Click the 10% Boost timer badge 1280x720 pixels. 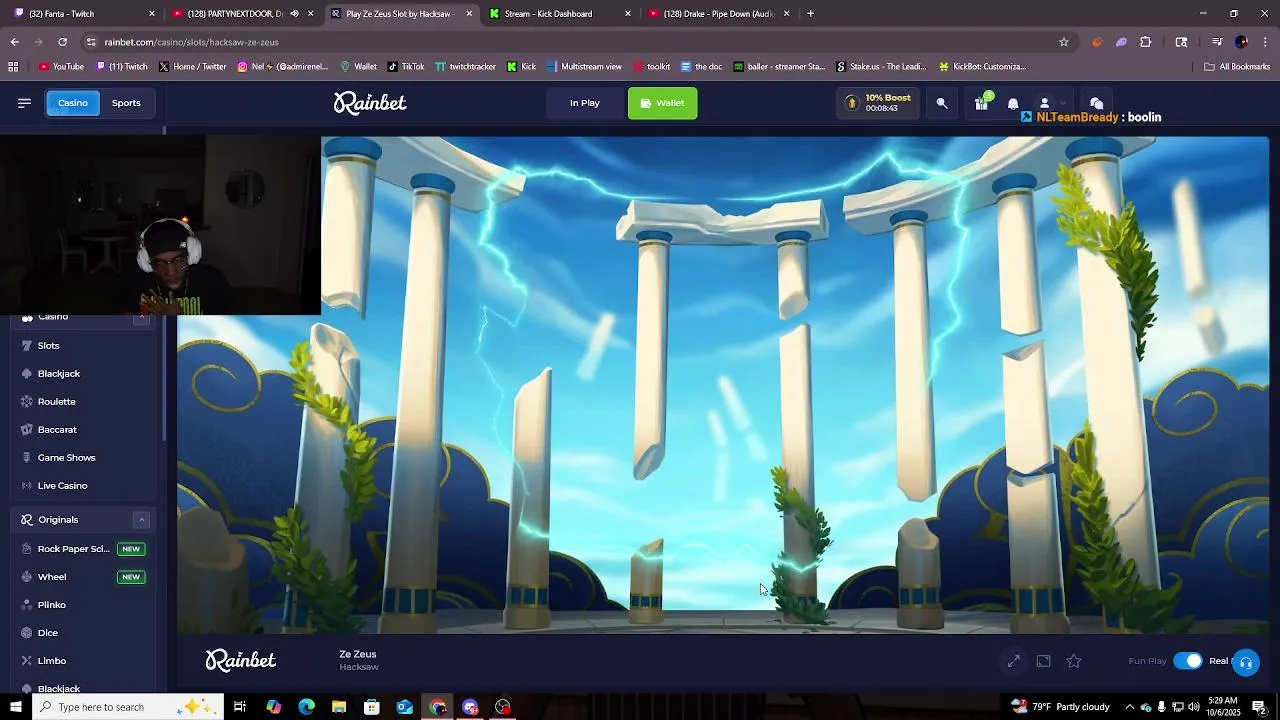(879, 103)
